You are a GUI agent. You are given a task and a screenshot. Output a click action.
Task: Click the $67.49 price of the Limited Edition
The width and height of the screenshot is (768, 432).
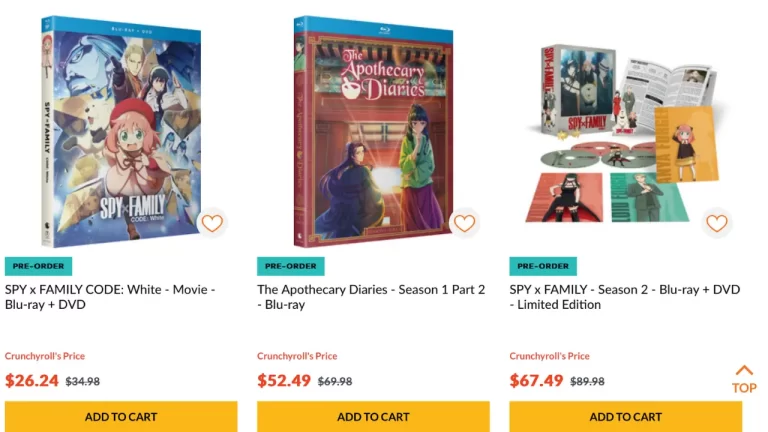[x=536, y=381]
